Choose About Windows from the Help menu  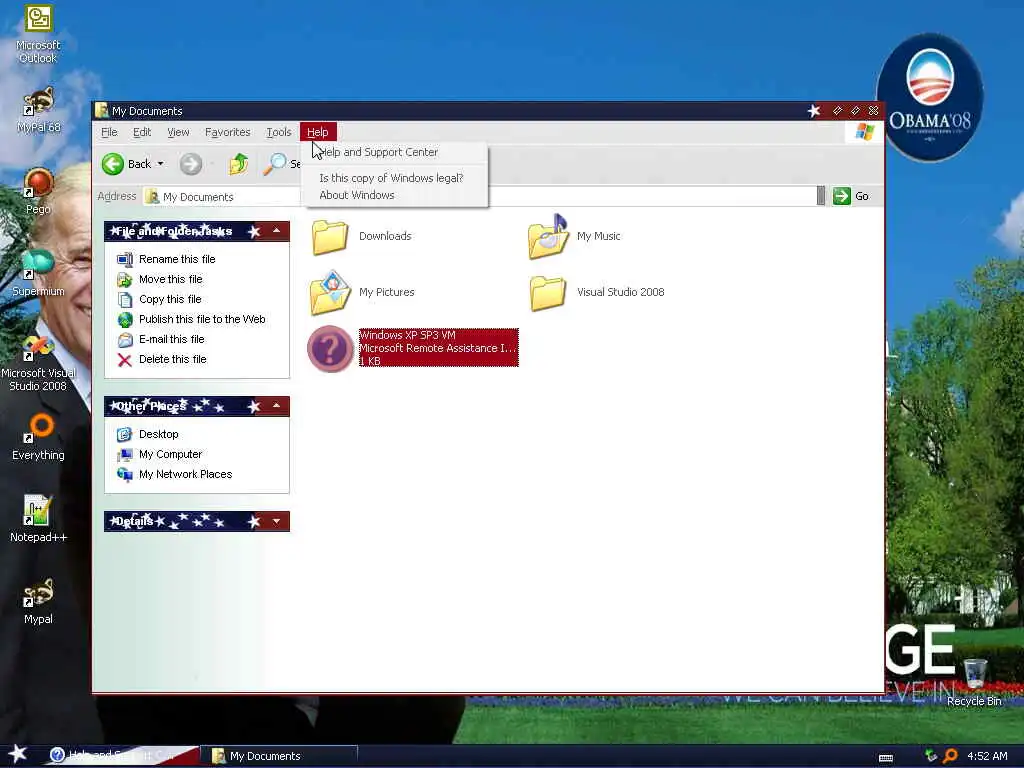(x=394, y=195)
